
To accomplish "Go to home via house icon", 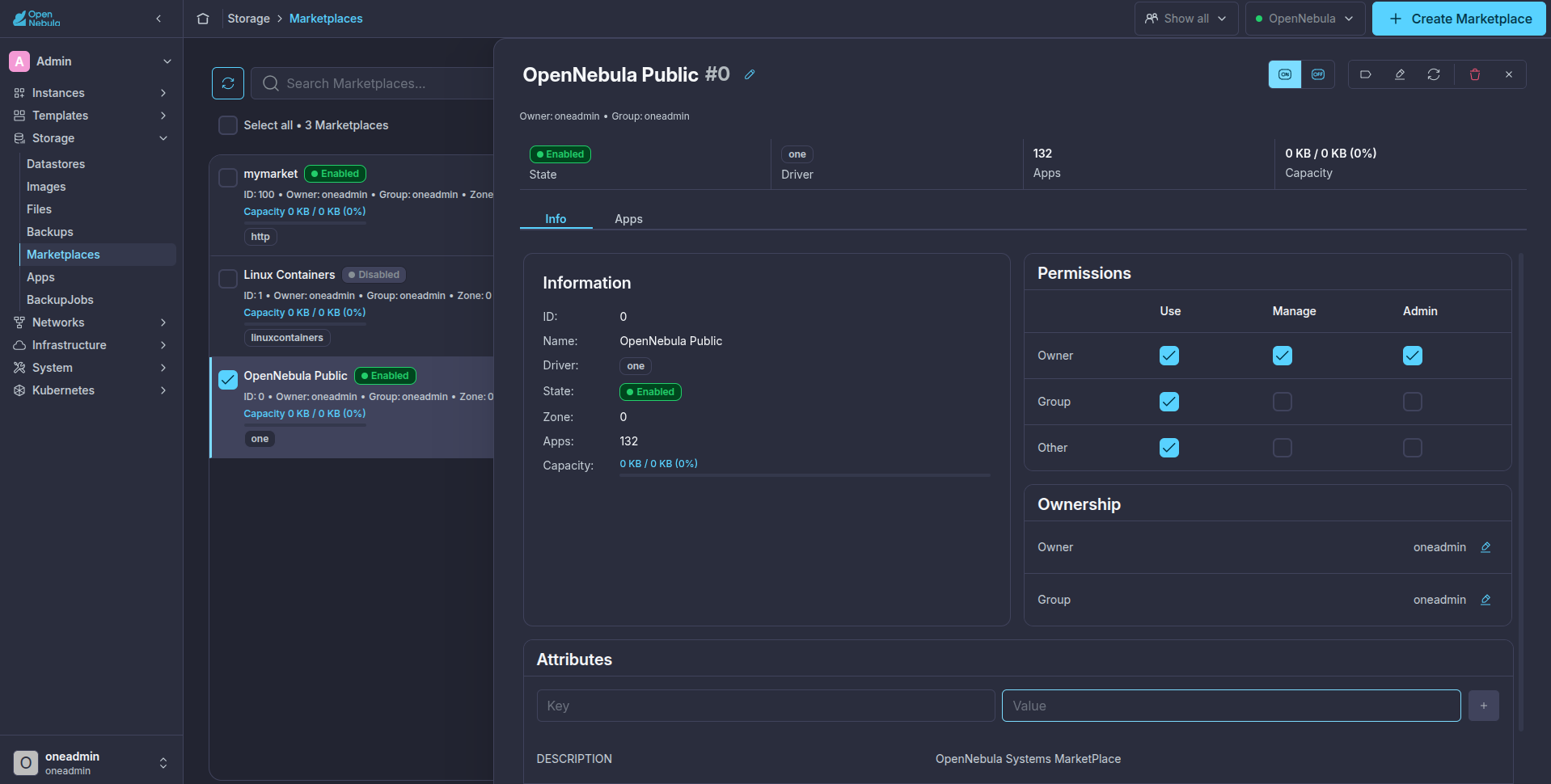I will [x=203, y=19].
